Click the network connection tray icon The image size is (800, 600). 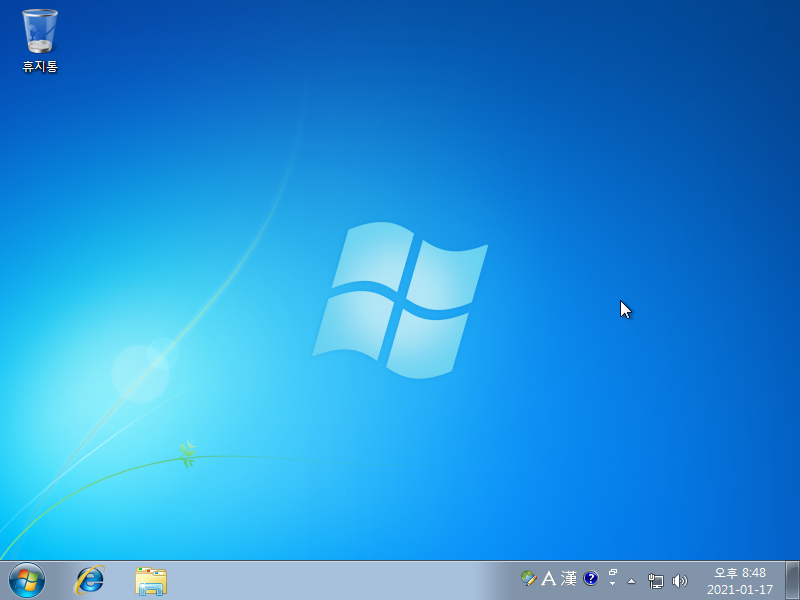[x=656, y=581]
